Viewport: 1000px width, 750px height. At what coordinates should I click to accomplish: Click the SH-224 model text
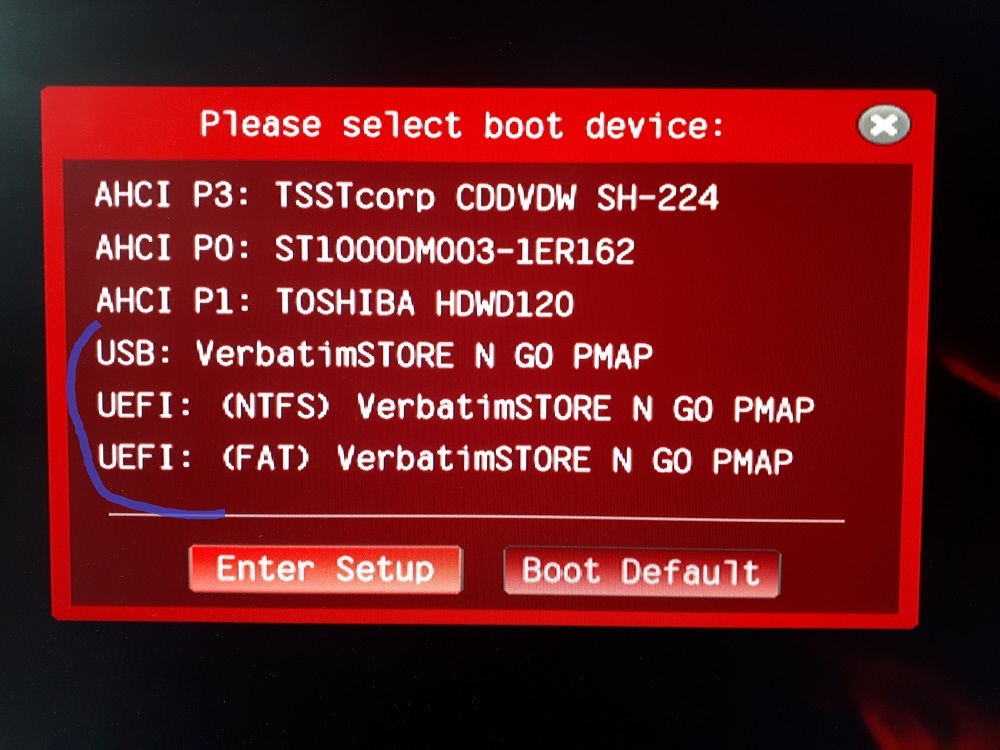[x=658, y=197]
